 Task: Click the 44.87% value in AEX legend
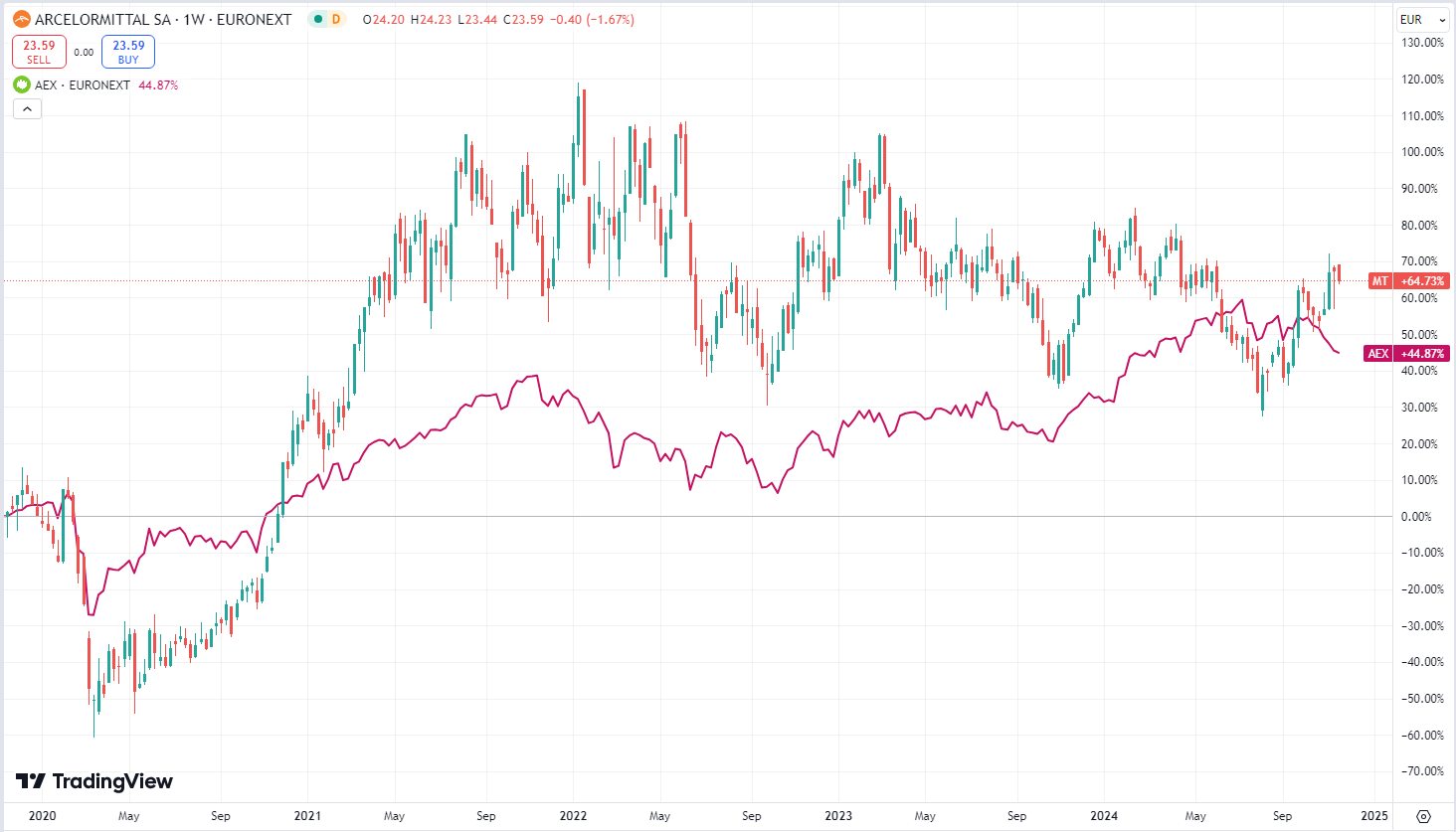point(158,85)
